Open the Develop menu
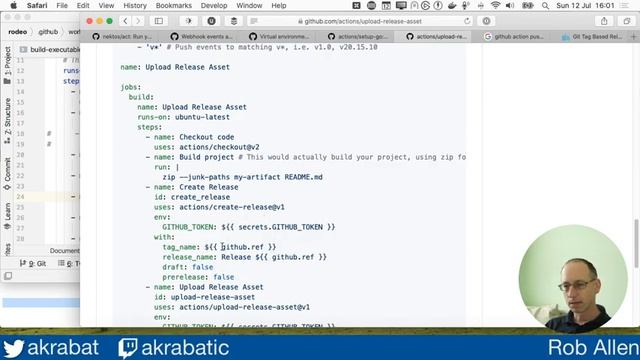The width and height of the screenshot is (640, 360). 214,6
